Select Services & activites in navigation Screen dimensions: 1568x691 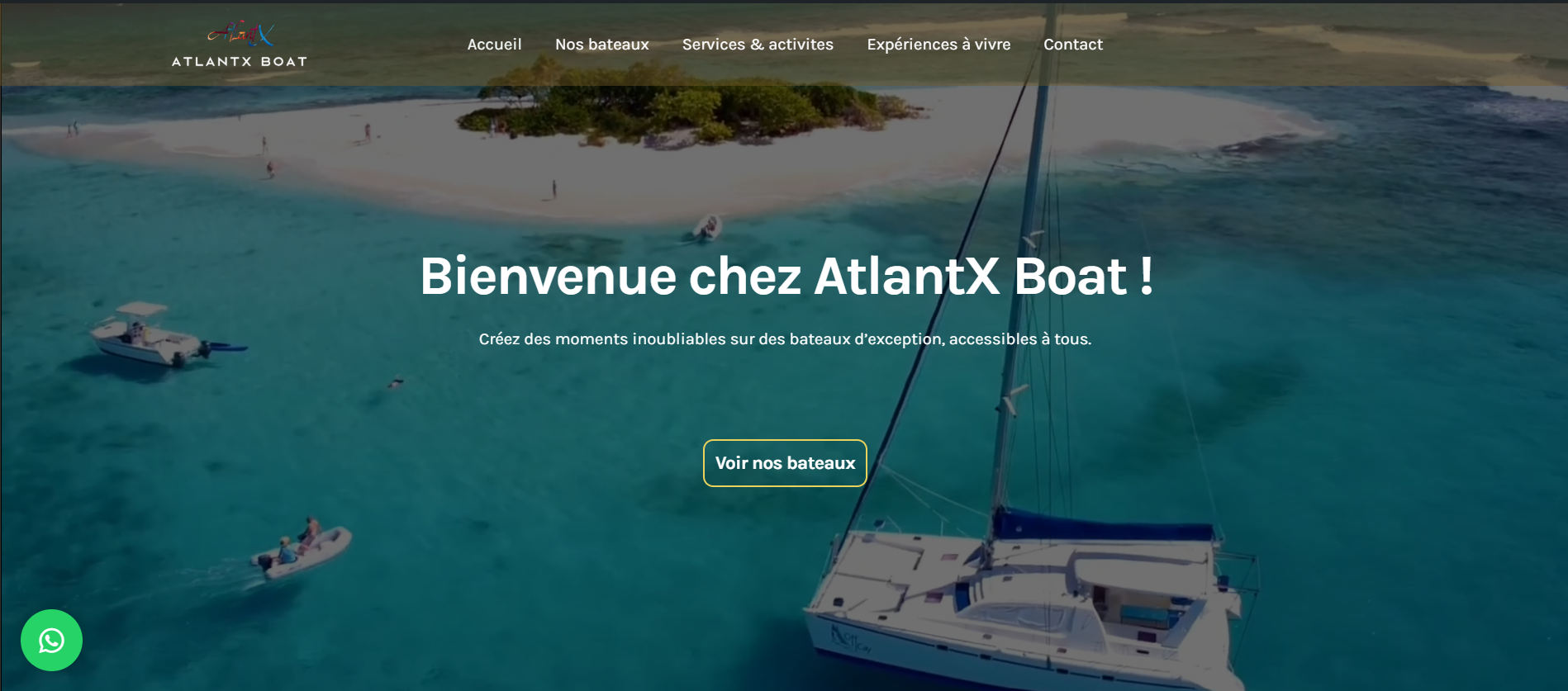coord(758,45)
